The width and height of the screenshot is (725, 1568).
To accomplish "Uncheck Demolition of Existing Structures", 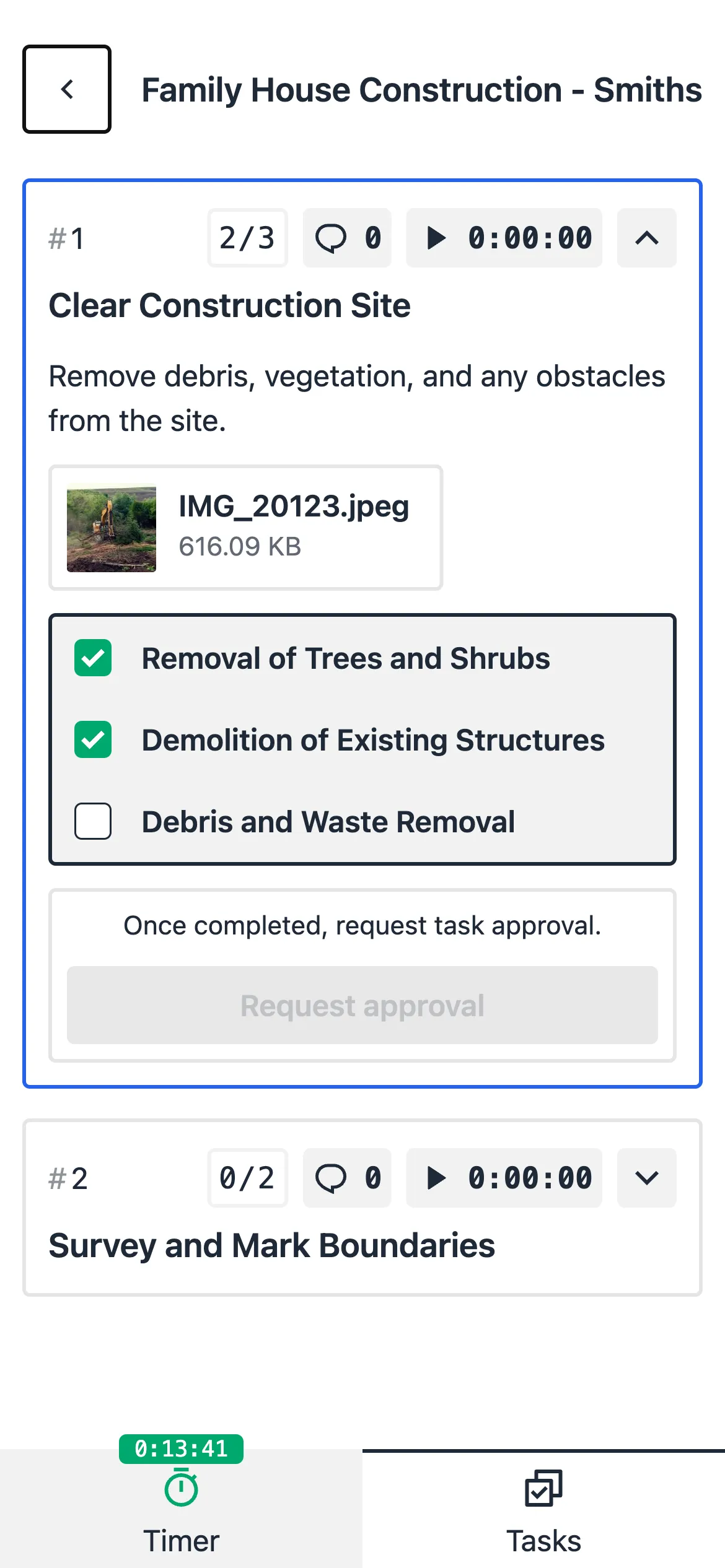I will click(93, 739).
